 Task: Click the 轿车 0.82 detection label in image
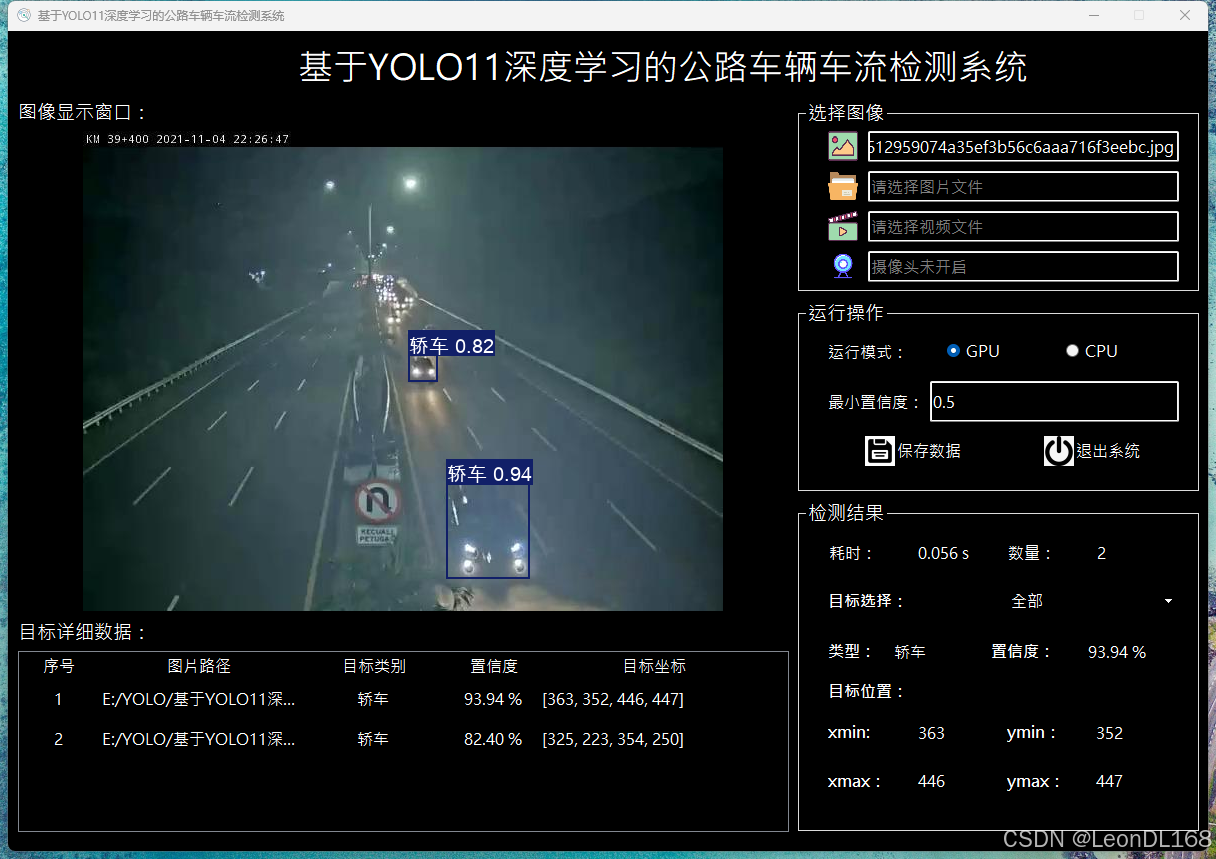pos(451,346)
